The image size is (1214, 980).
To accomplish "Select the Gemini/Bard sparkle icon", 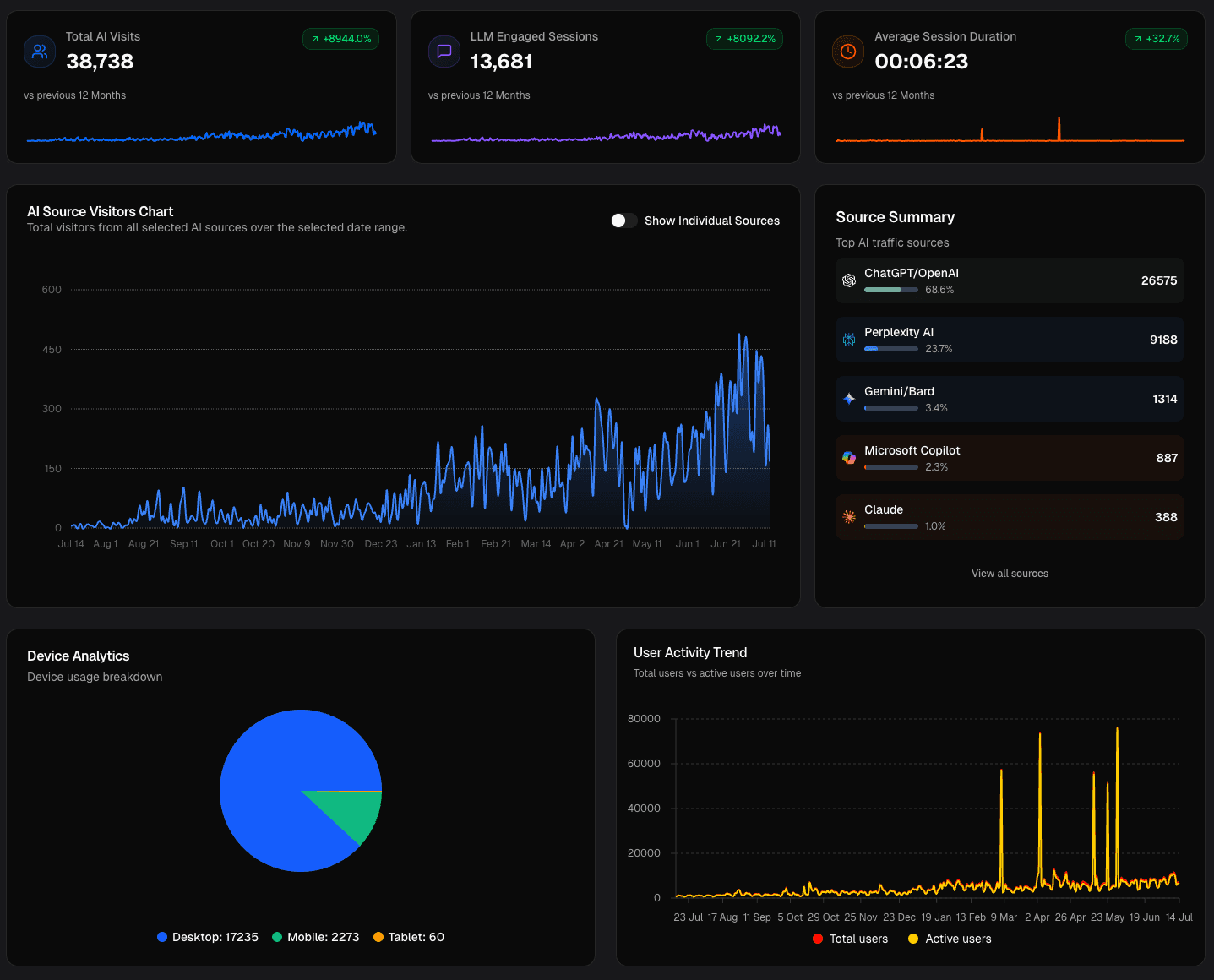I will click(x=848, y=398).
